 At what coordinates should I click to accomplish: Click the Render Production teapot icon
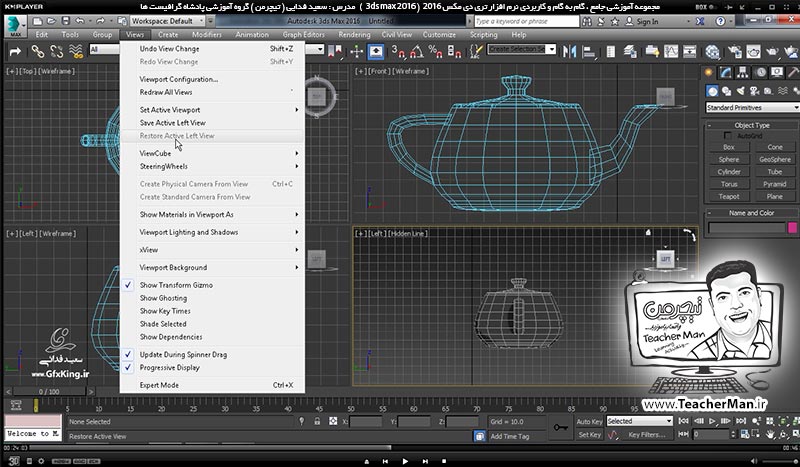pyautogui.click(x=772, y=51)
